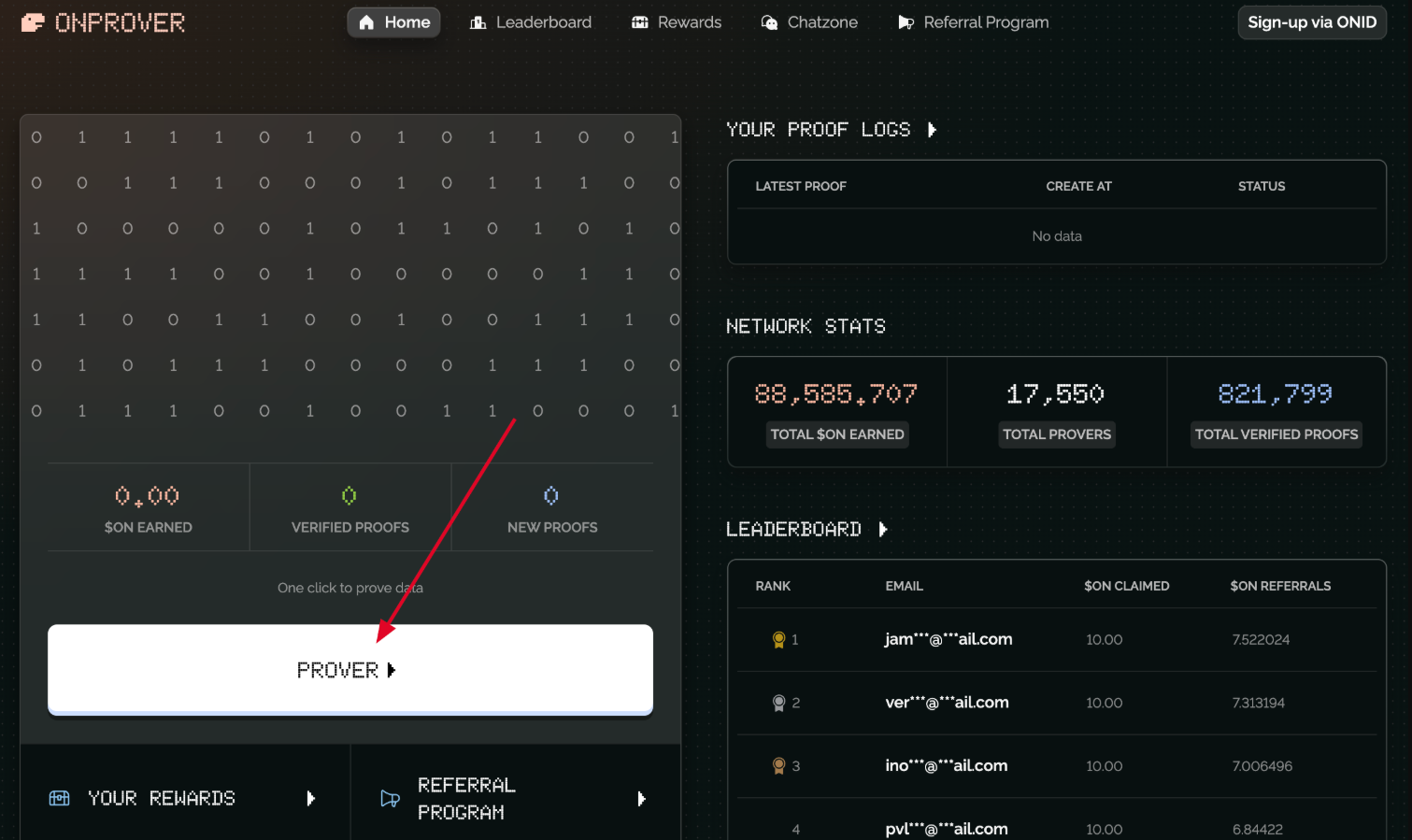Click the bronze medal icon for rank 3
Screen dimensions: 1412x840
coord(778,766)
